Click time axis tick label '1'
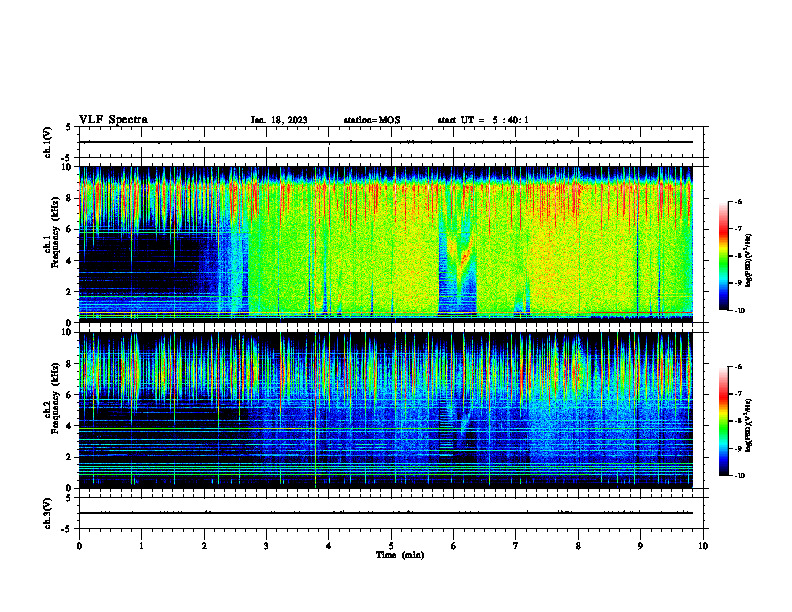The height and width of the screenshot is (612, 792). point(141,546)
